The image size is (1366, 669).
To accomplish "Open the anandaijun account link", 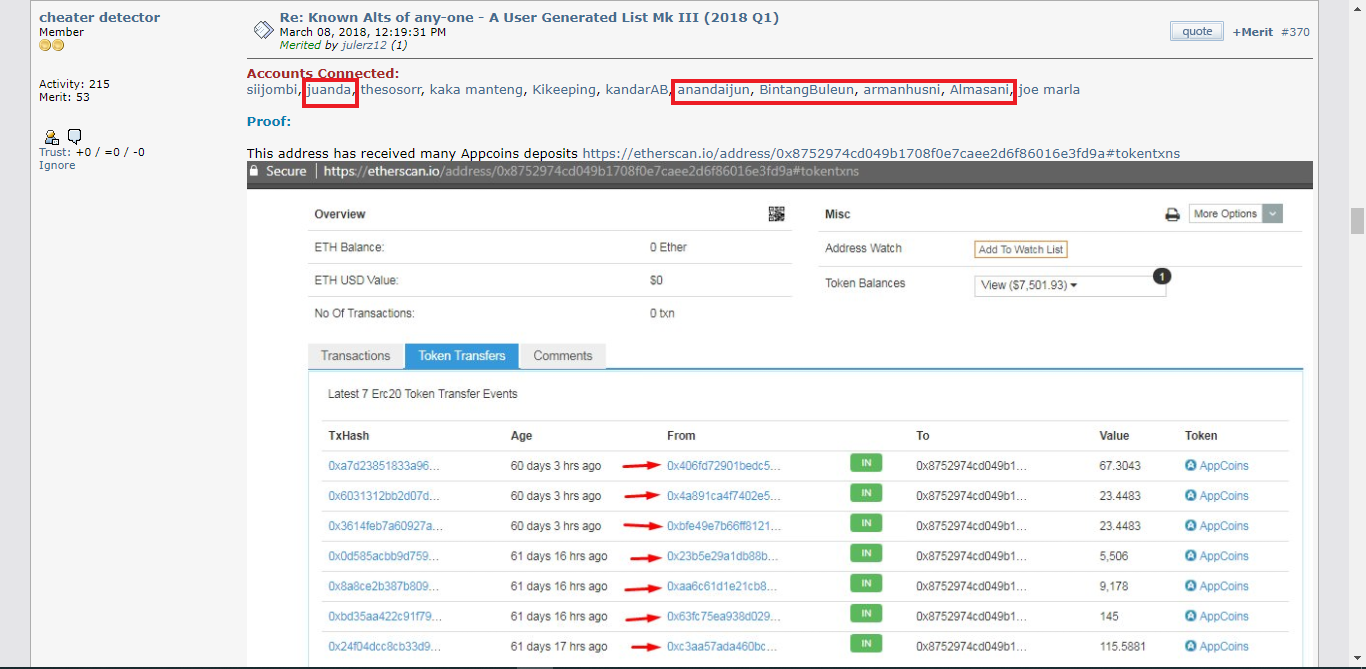I will (x=714, y=90).
